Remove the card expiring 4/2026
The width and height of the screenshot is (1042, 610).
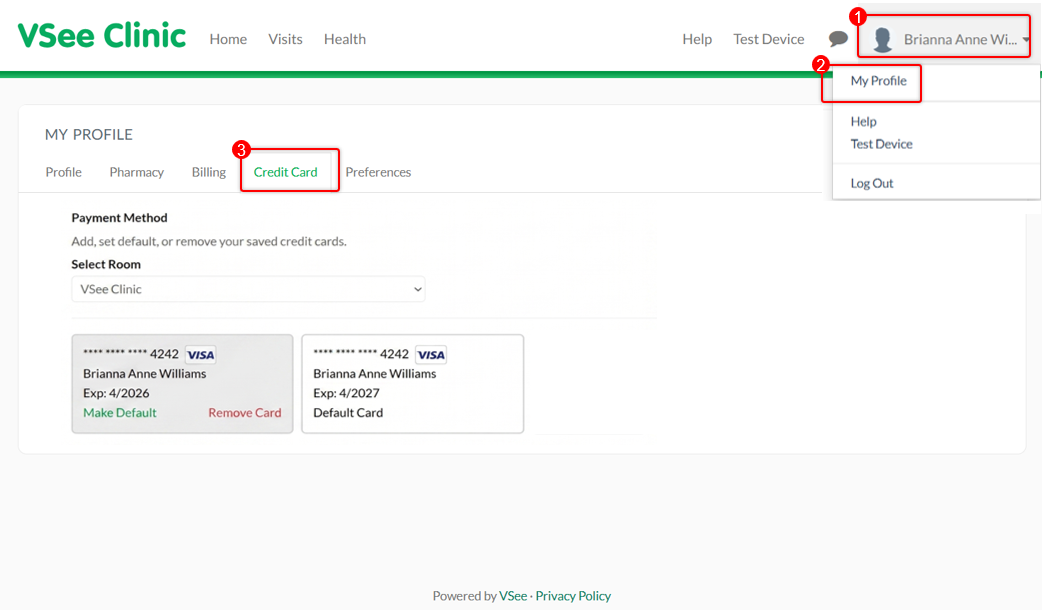(x=244, y=413)
